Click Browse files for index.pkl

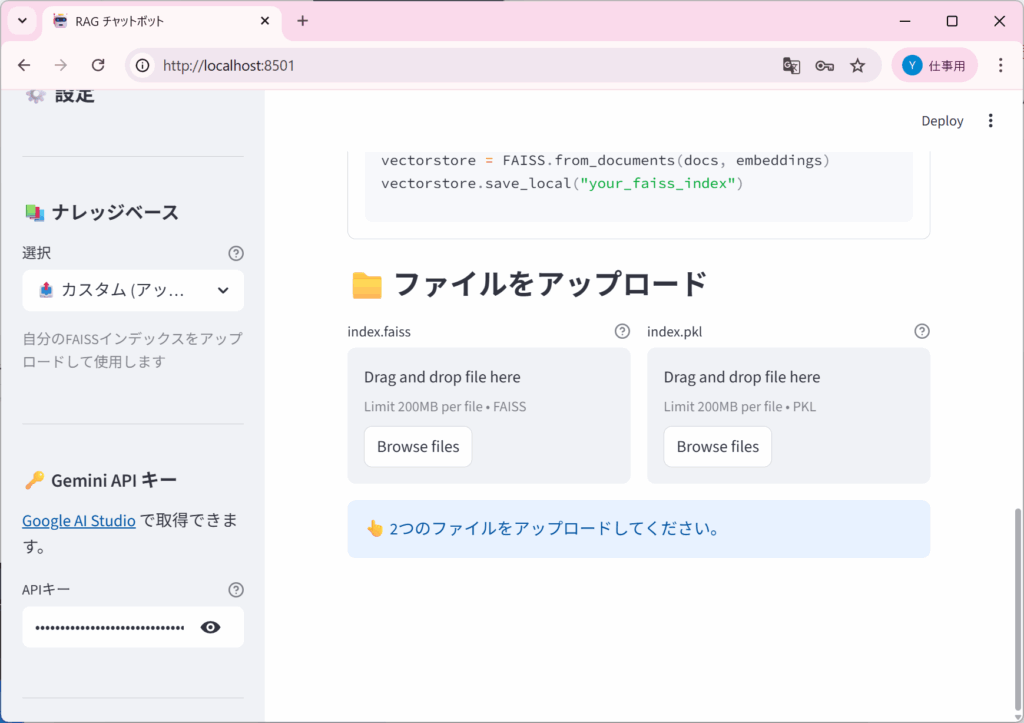coord(718,447)
